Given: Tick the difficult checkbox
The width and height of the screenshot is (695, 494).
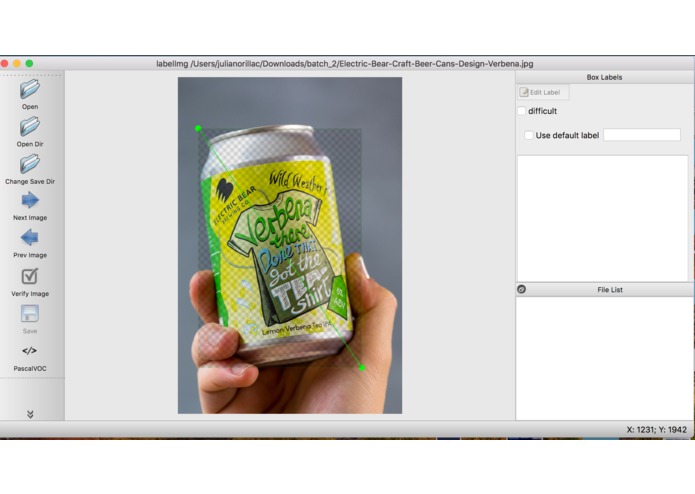Looking at the screenshot, I should (522, 111).
